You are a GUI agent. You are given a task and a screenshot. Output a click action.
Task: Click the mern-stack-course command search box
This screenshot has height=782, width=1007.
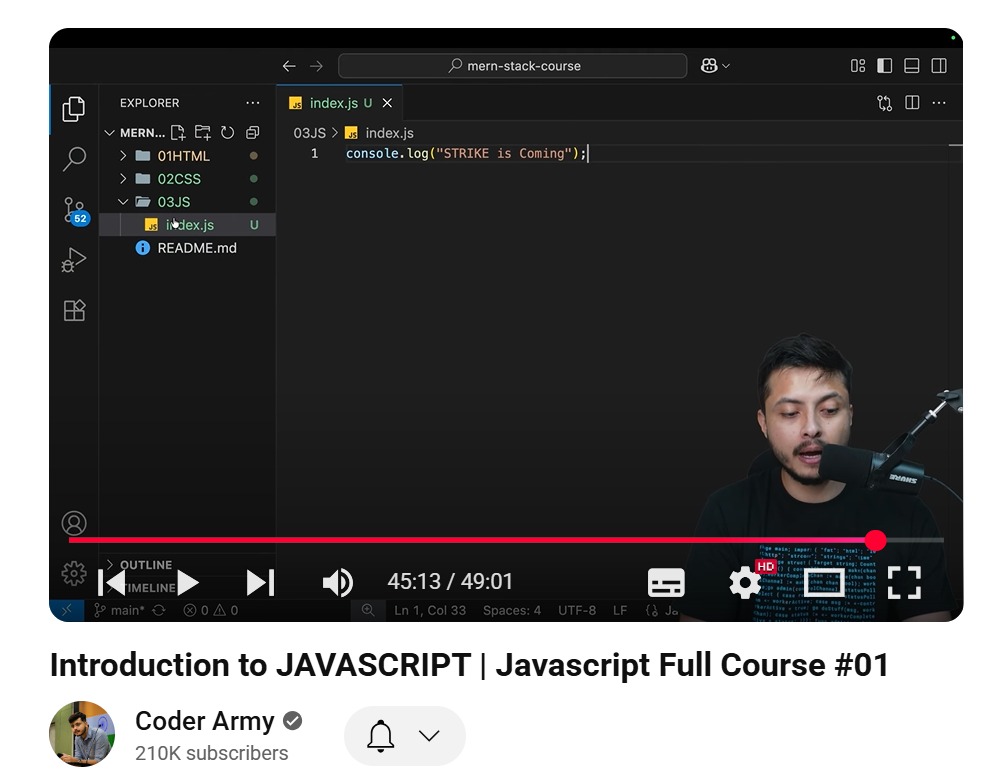[512, 66]
